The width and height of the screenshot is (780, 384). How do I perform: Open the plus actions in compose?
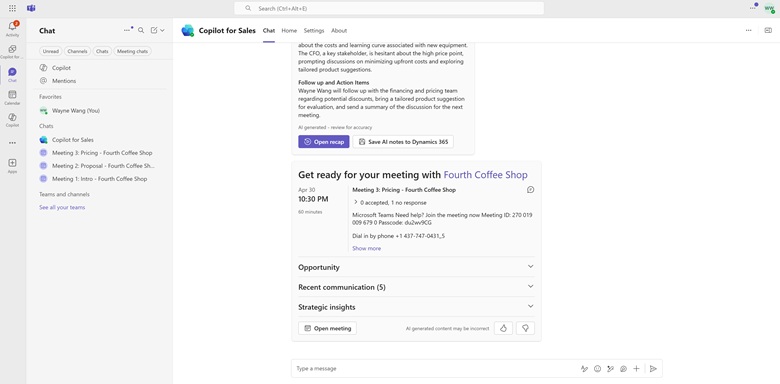coord(636,369)
